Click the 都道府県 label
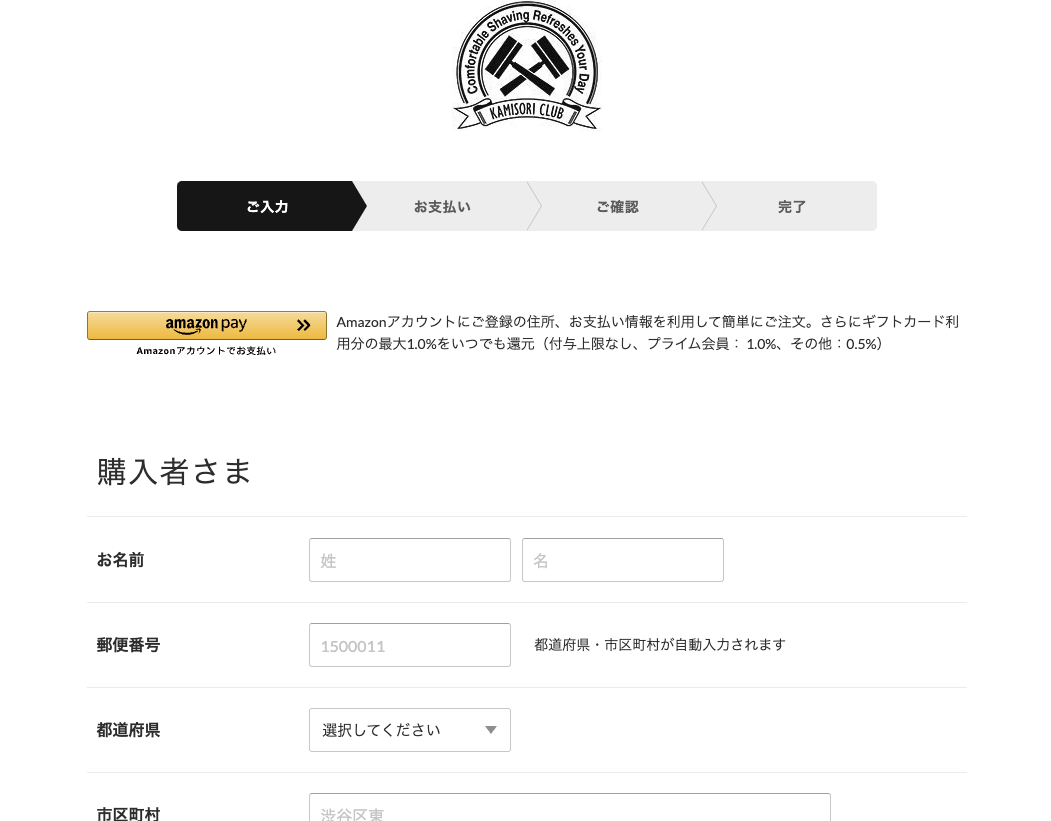This screenshot has height=821, width=1051. click(x=128, y=730)
